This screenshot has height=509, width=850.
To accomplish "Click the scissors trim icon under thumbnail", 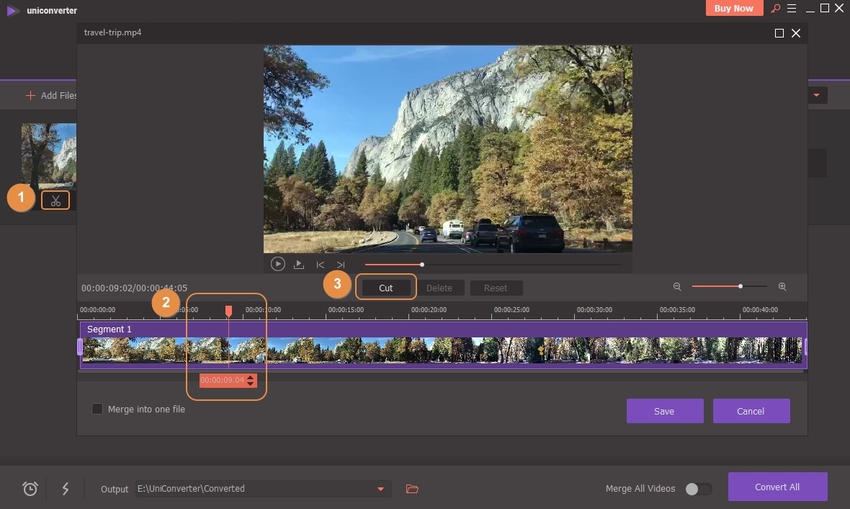I will tap(56, 200).
